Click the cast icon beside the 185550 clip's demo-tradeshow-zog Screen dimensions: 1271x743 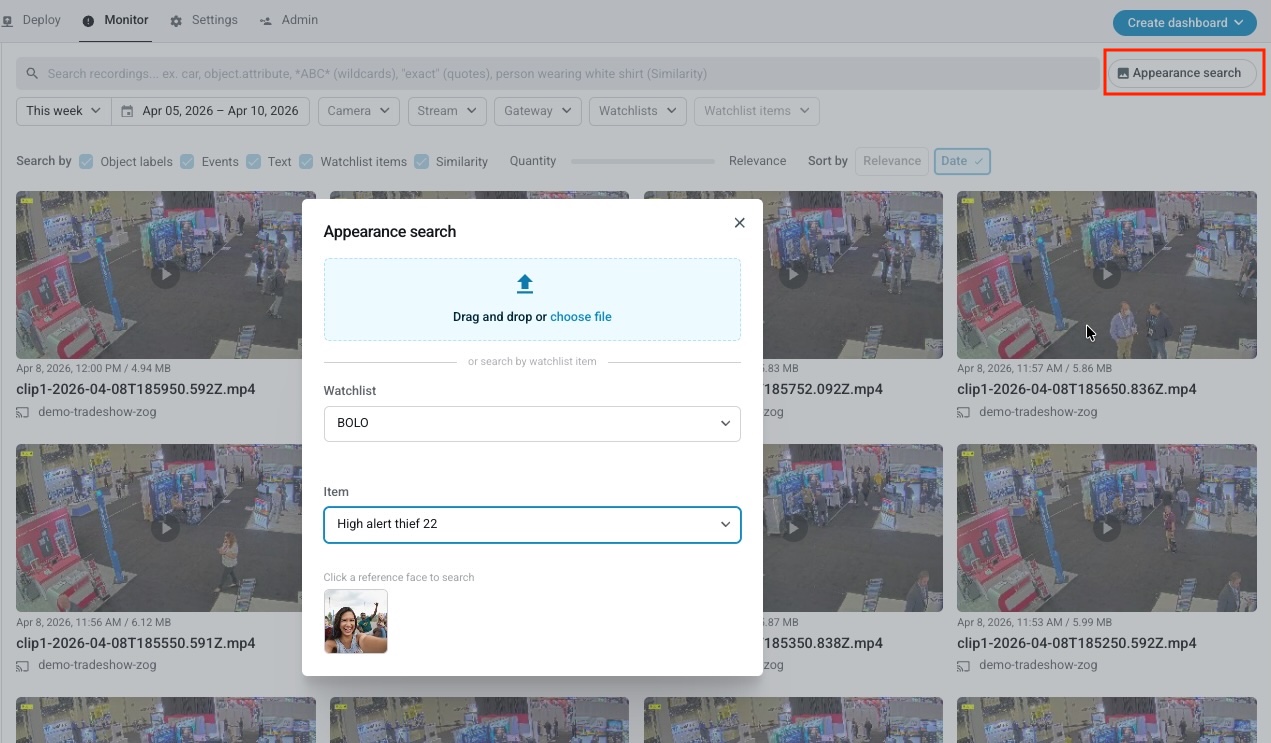(x=23, y=665)
